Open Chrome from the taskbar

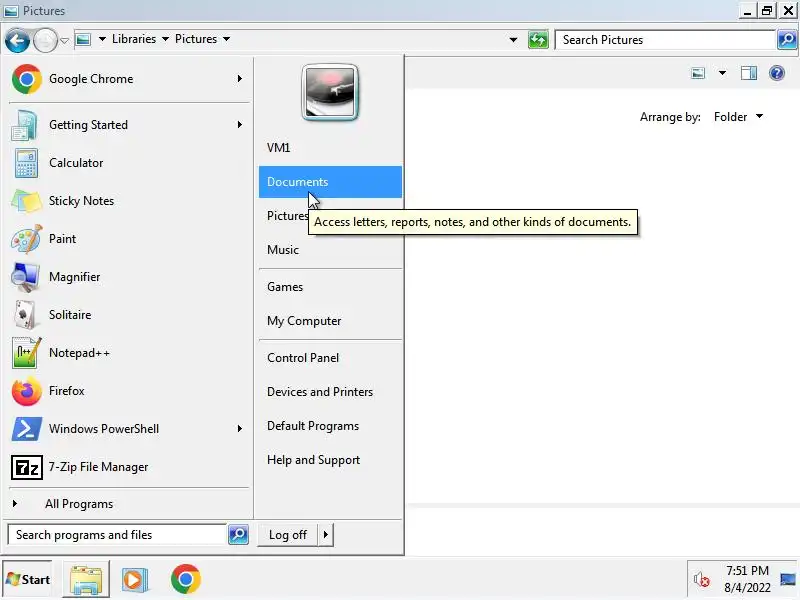coord(185,579)
